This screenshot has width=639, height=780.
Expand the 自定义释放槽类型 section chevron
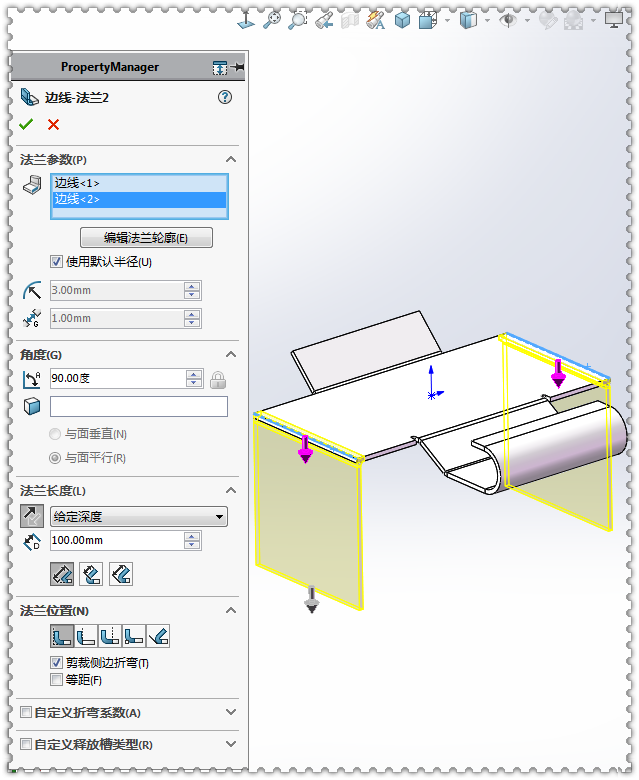(x=231, y=744)
